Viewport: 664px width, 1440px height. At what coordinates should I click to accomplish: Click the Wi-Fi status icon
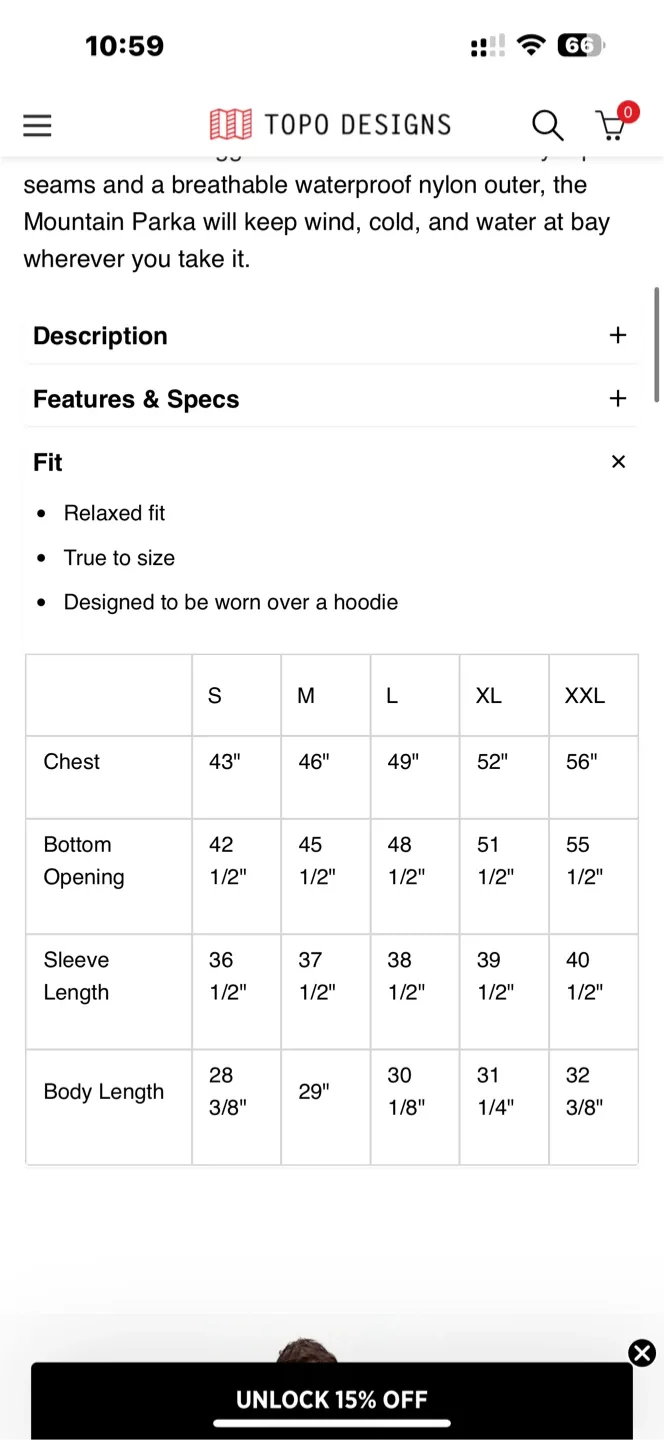click(x=531, y=45)
